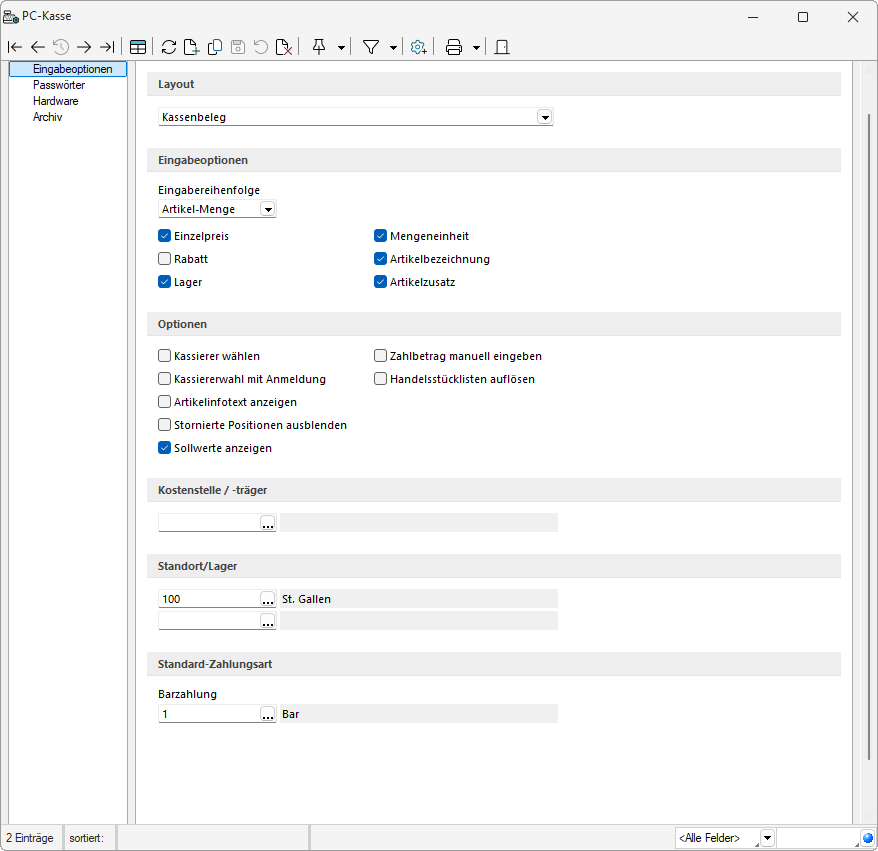Uncheck the Sollwerte anzeigen option
The image size is (878, 851).
pos(165,448)
